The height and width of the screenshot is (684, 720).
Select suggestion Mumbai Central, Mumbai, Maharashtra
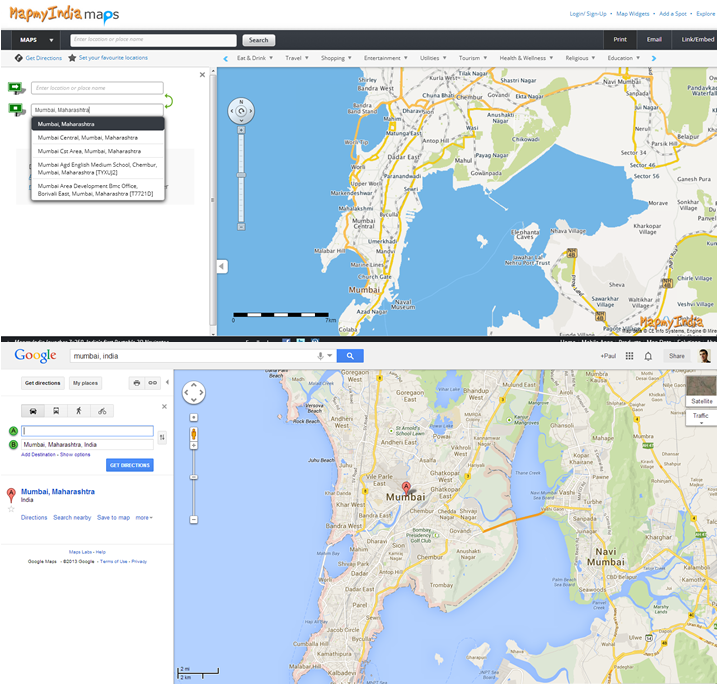coord(98,138)
